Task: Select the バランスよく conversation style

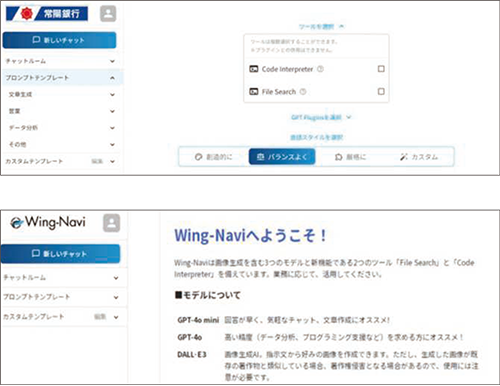Action: pyautogui.click(x=282, y=157)
